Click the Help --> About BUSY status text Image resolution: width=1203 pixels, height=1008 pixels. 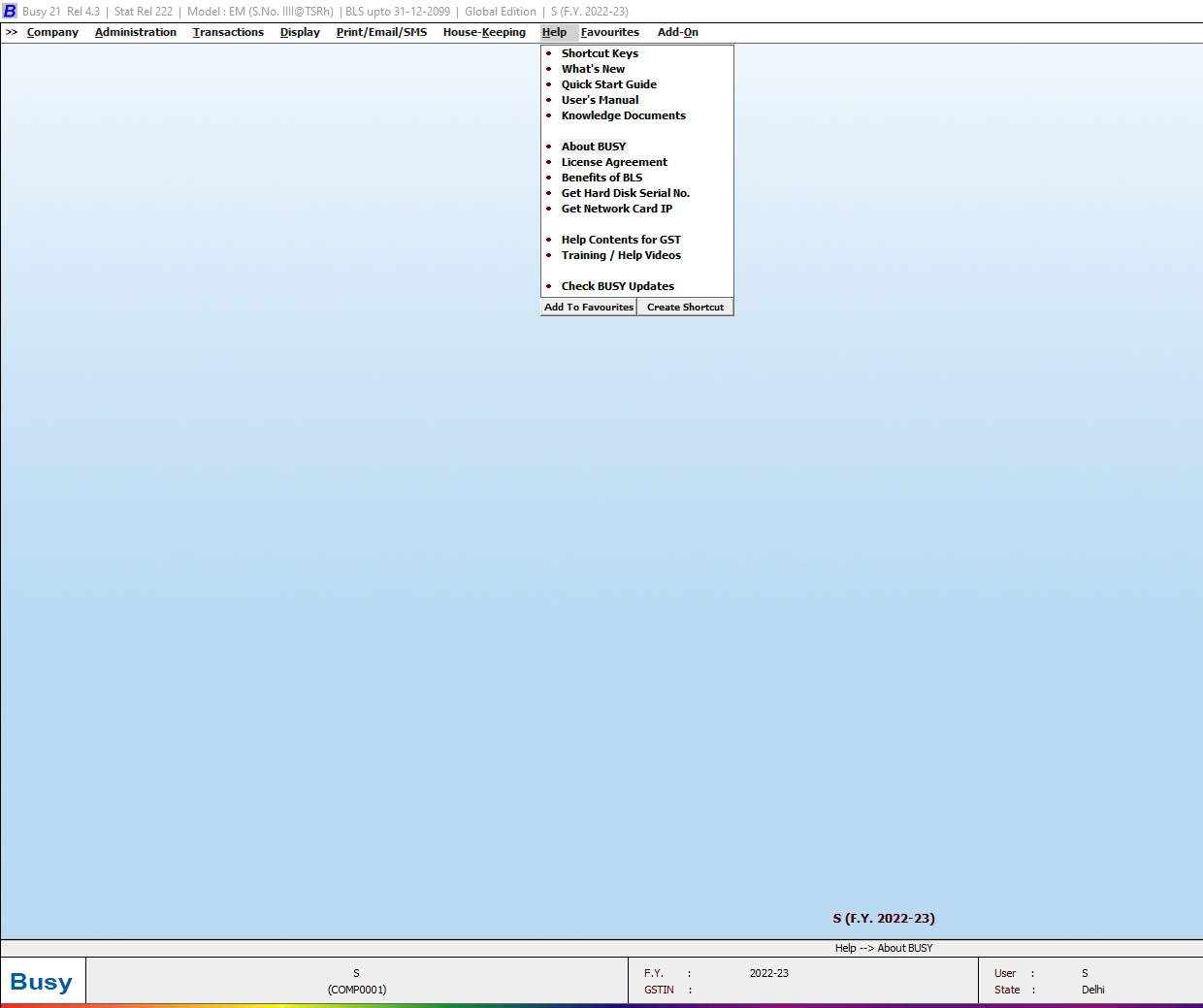pos(884,948)
